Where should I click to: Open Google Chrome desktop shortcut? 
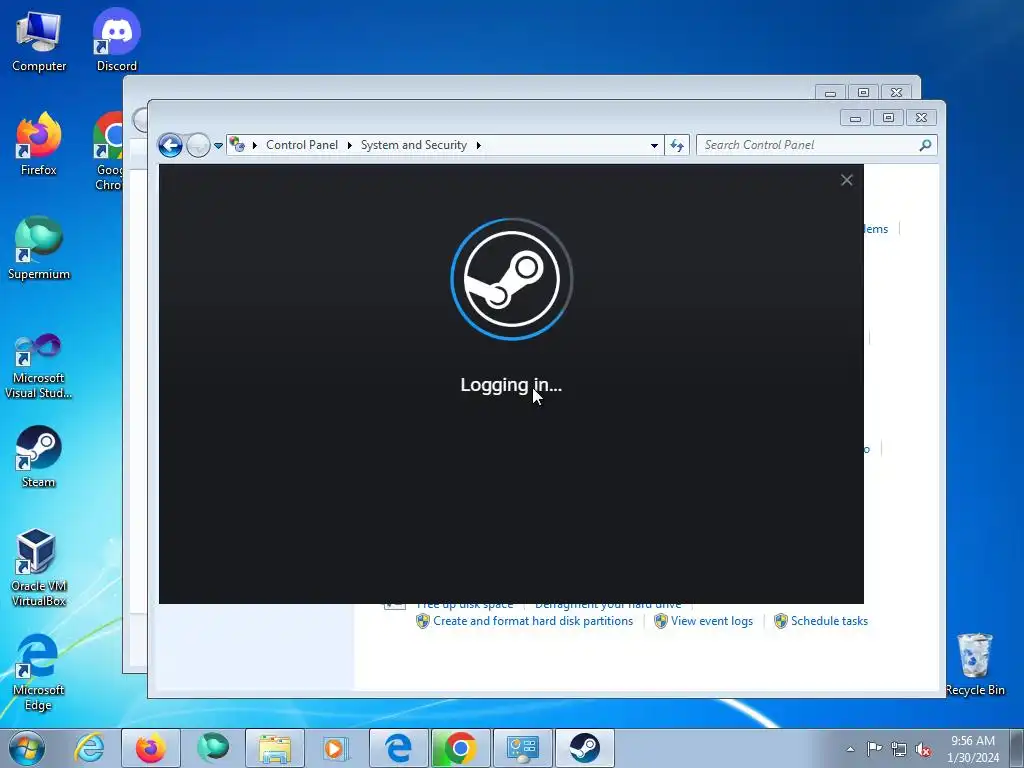[x=108, y=152]
